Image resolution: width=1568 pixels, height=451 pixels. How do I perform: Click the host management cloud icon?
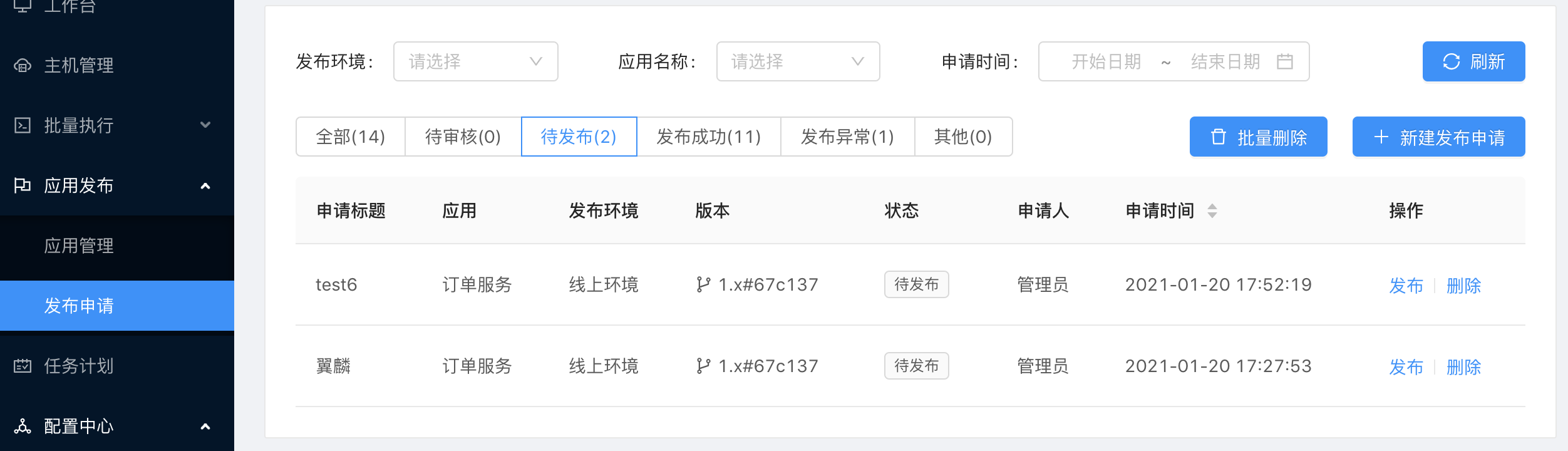[x=23, y=65]
